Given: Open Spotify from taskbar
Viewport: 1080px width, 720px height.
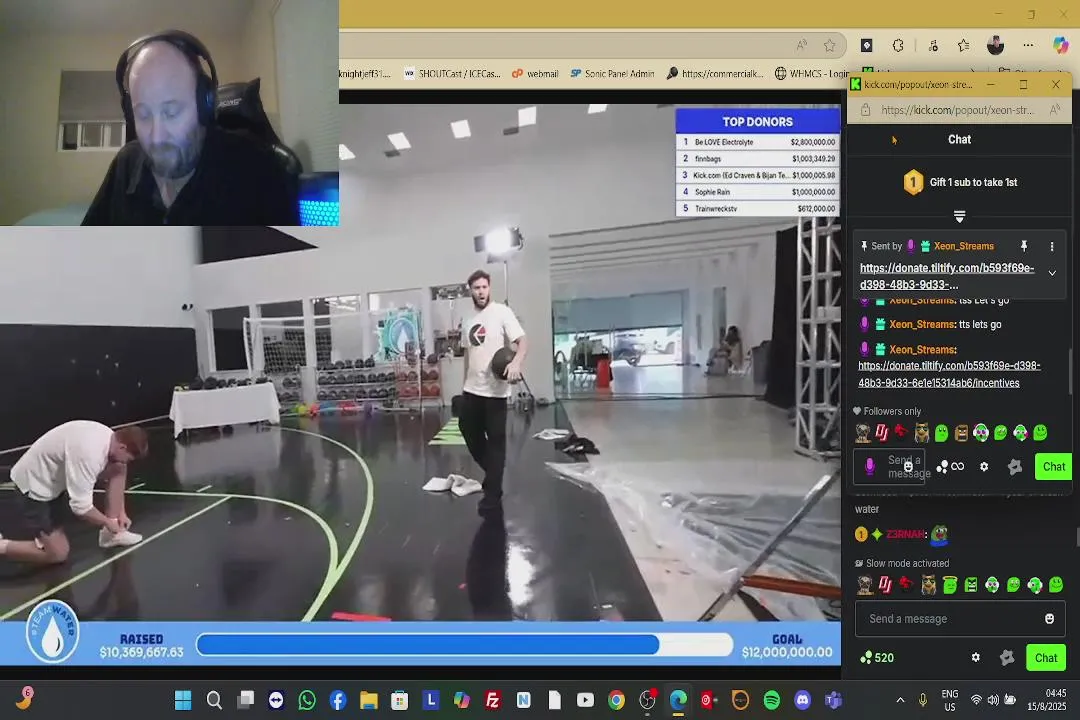Looking at the screenshot, I should [771, 701].
